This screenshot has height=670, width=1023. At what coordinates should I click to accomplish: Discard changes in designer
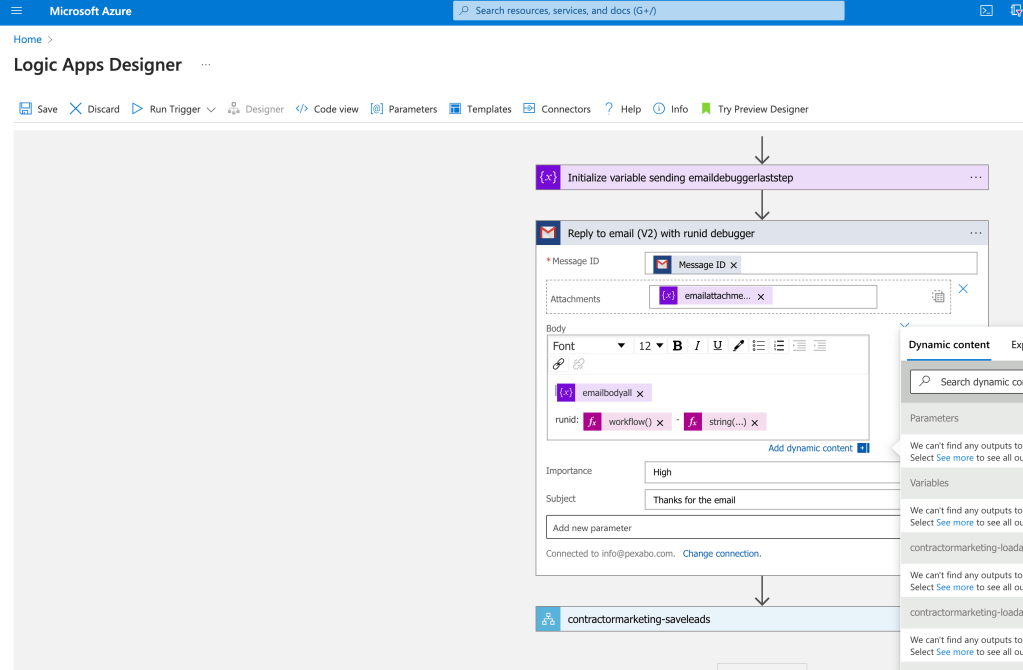tap(95, 109)
